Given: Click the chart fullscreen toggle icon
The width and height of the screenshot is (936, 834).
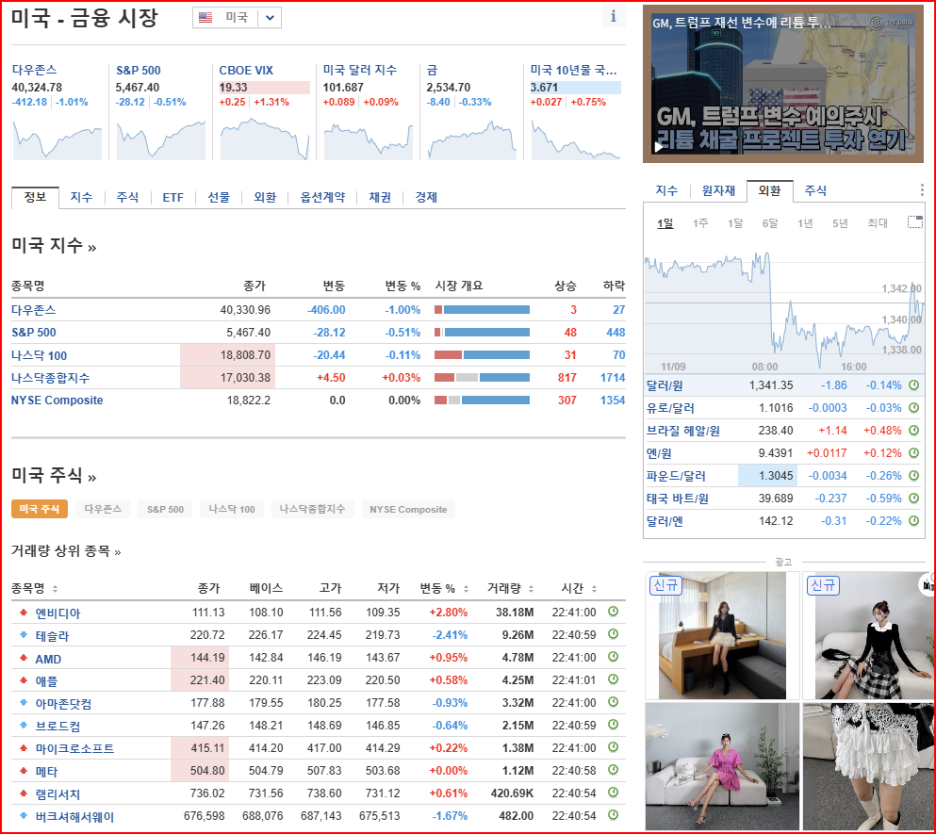Looking at the screenshot, I should tap(915, 222).
